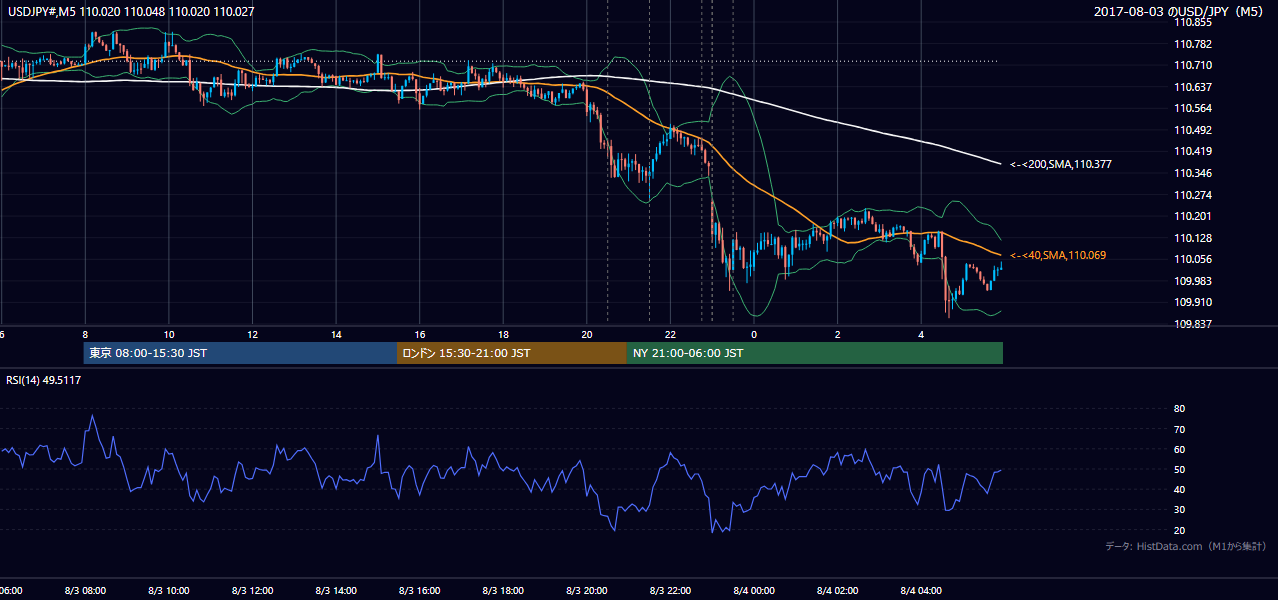The image size is (1278, 600).
Task: Click hour tick 18 under the price chart
Action: point(503,334)
